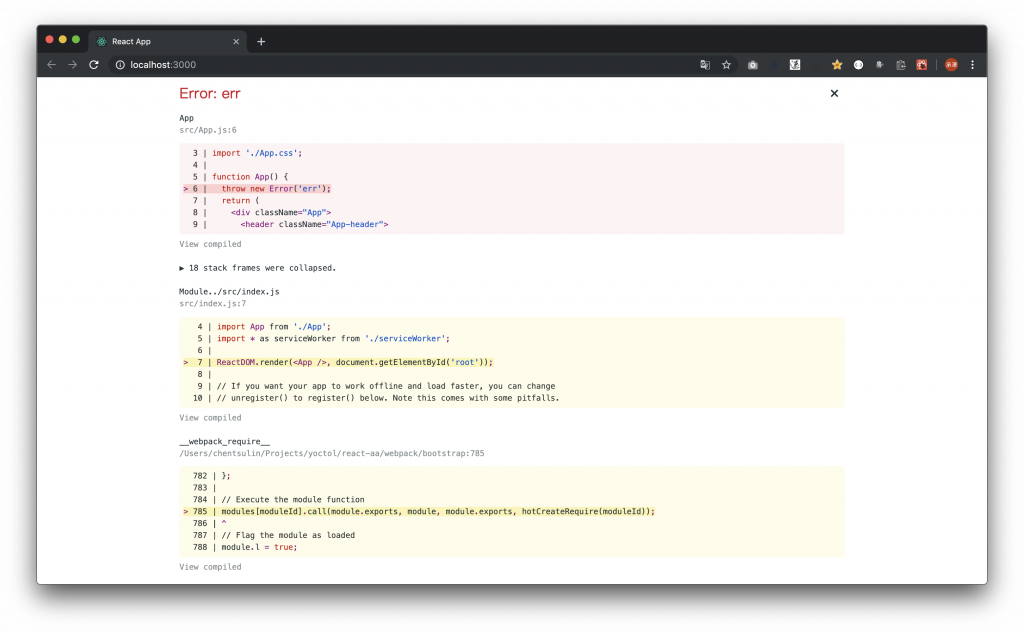Click the macOS red close window button
Image resolution: width=1024 pixels, height=633 pixels.
[49, 40]
